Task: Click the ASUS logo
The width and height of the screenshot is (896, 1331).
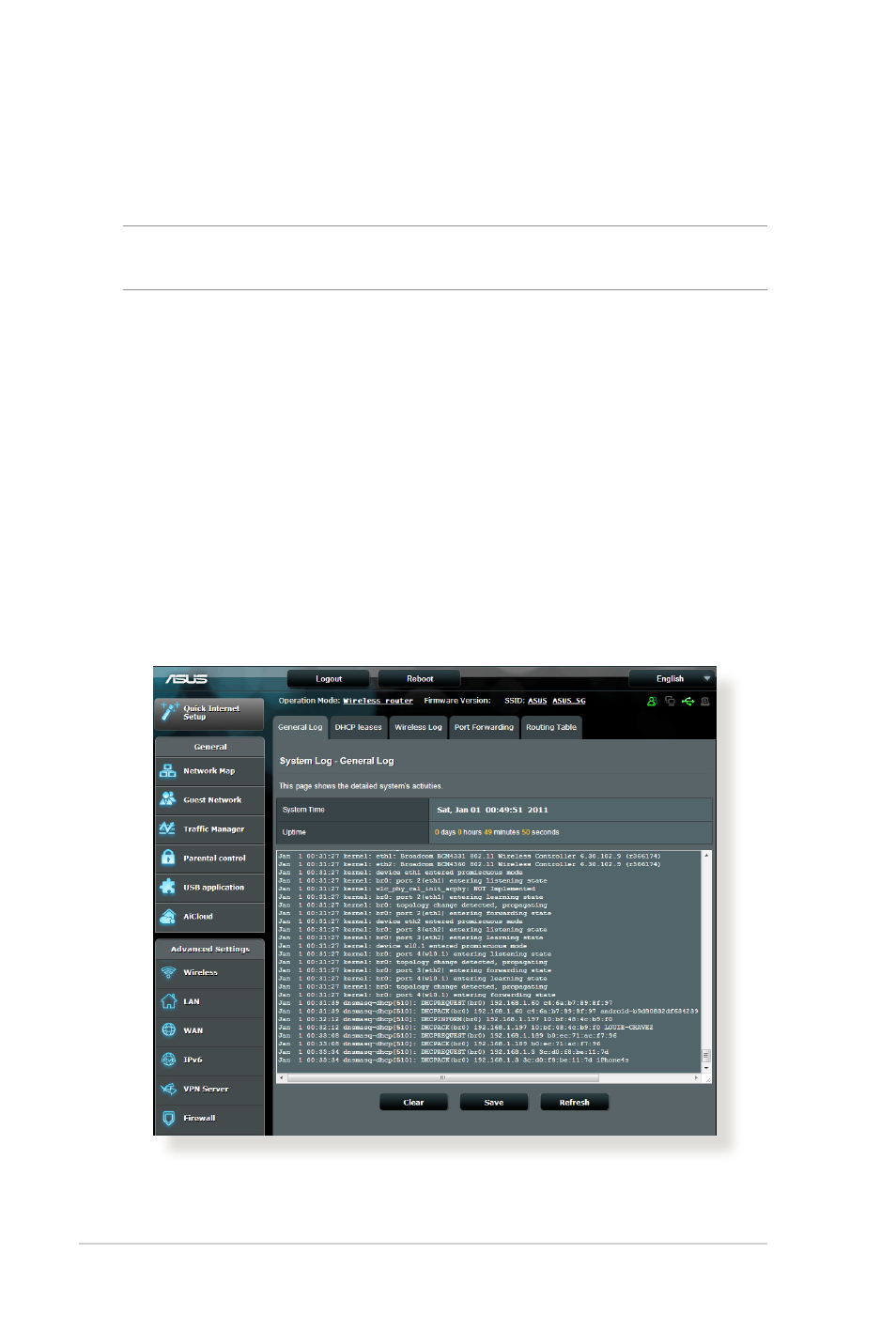Action: (187, 678)
